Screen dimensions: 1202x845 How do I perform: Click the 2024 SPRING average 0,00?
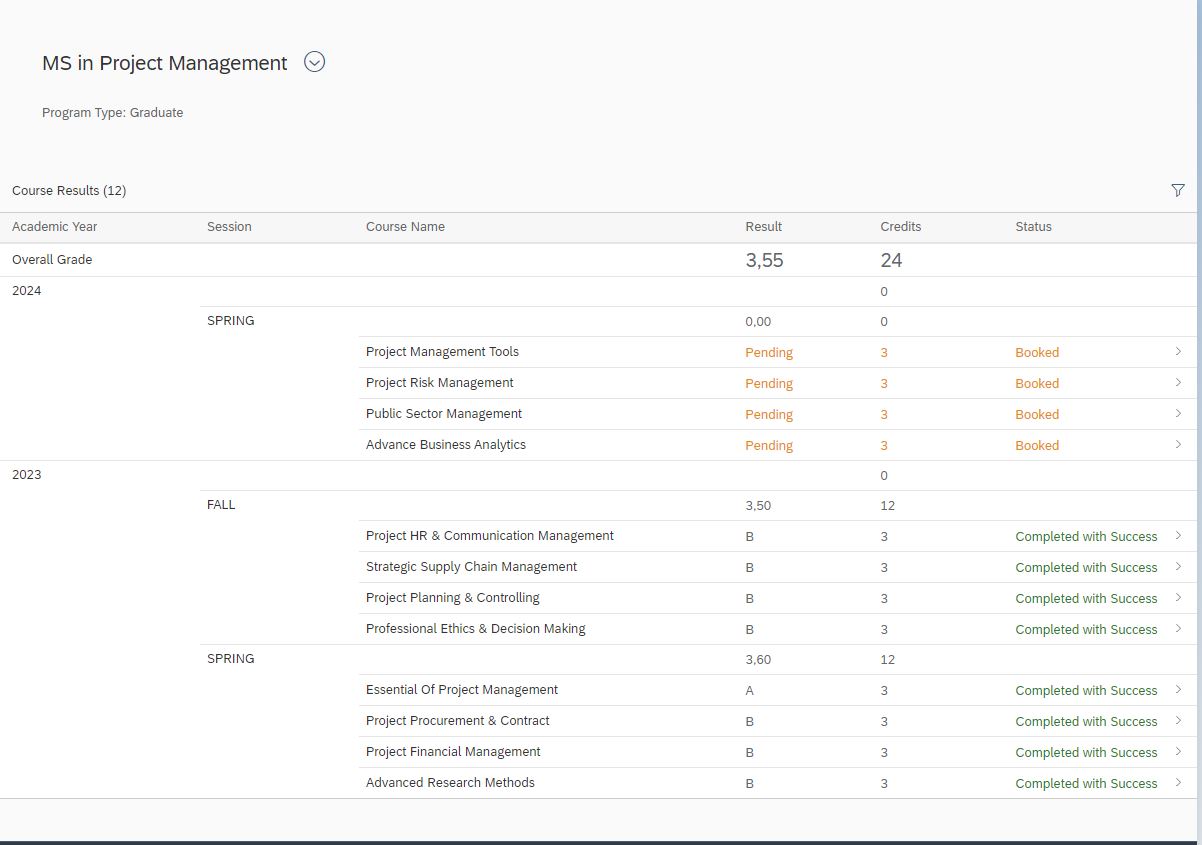pyautogui.click(x=758, y=322)
